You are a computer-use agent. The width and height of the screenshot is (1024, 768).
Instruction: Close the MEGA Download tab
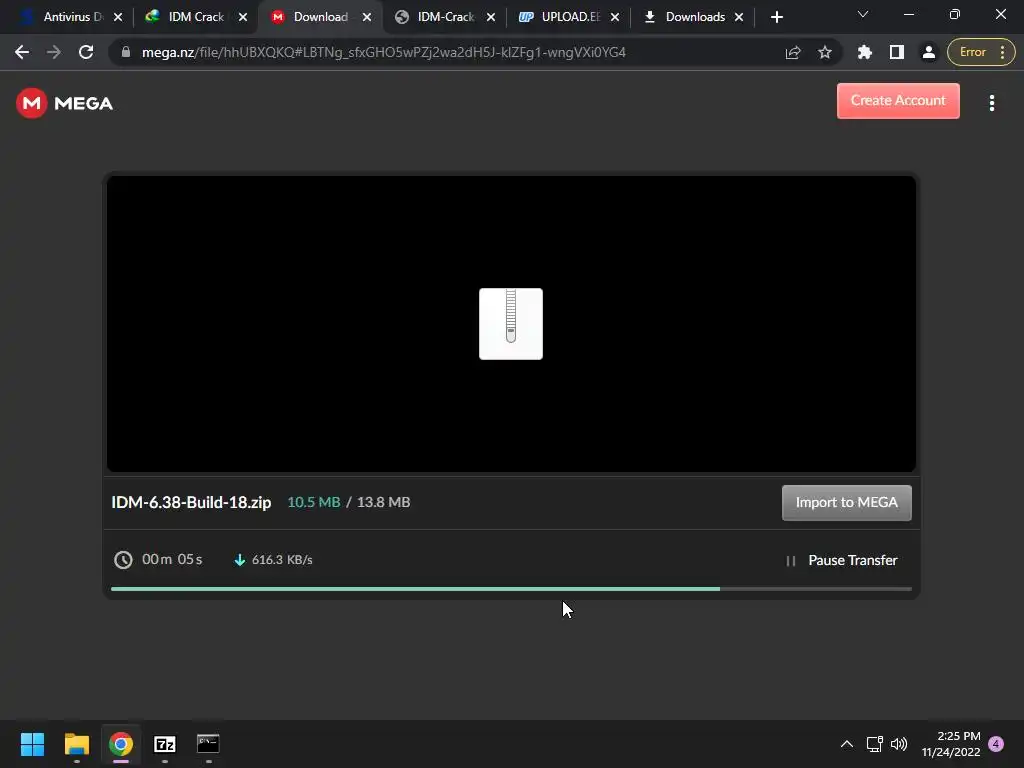pos(367,17)
